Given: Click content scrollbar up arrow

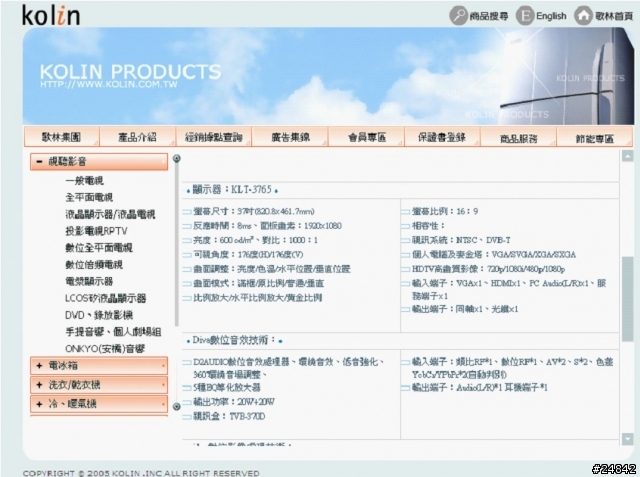Looking at the screenshot, I should [x=627, y=155].
